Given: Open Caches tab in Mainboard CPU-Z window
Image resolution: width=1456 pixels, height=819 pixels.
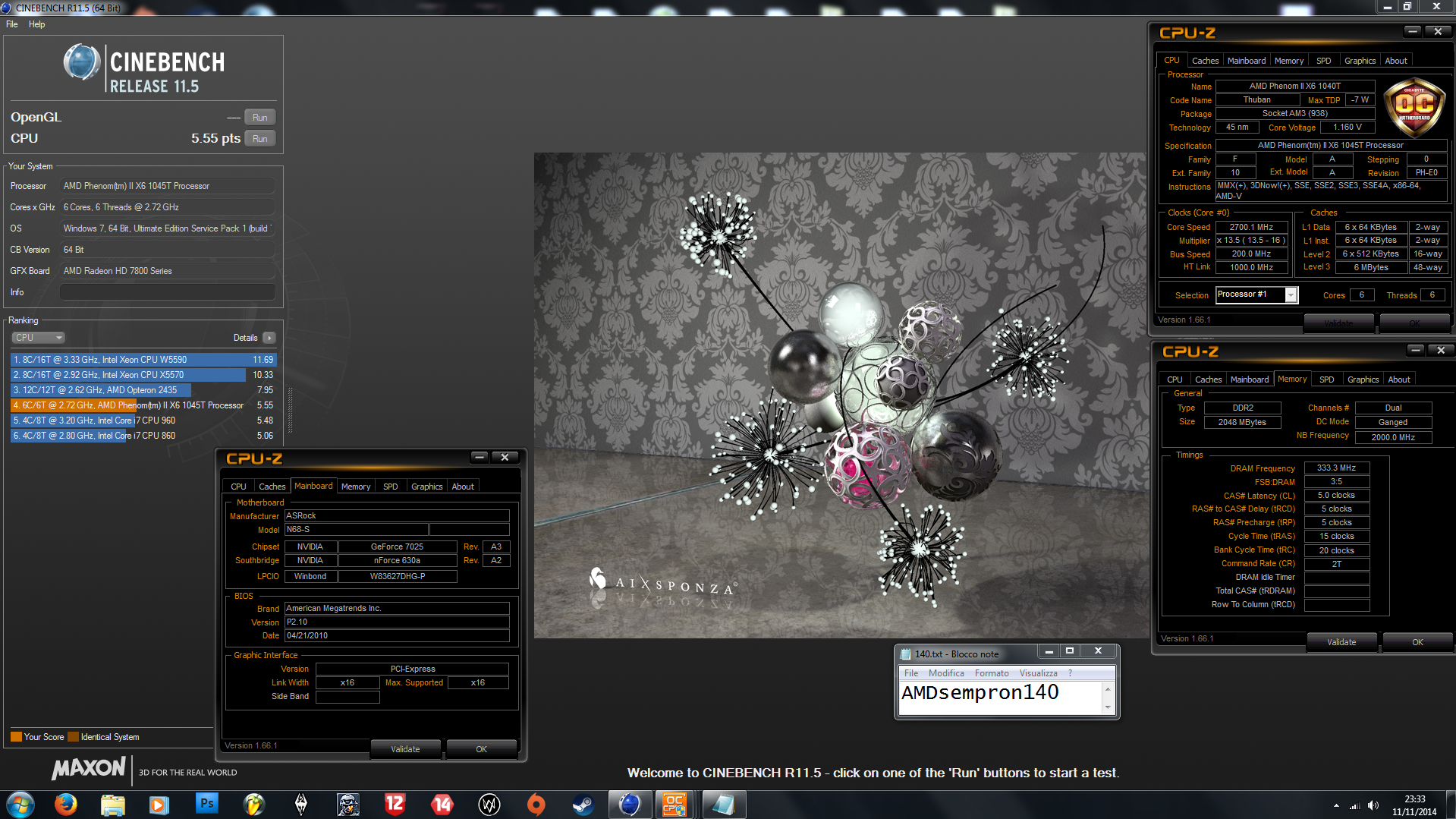Looking at the screenshot, I should click(x=272, y=487).
